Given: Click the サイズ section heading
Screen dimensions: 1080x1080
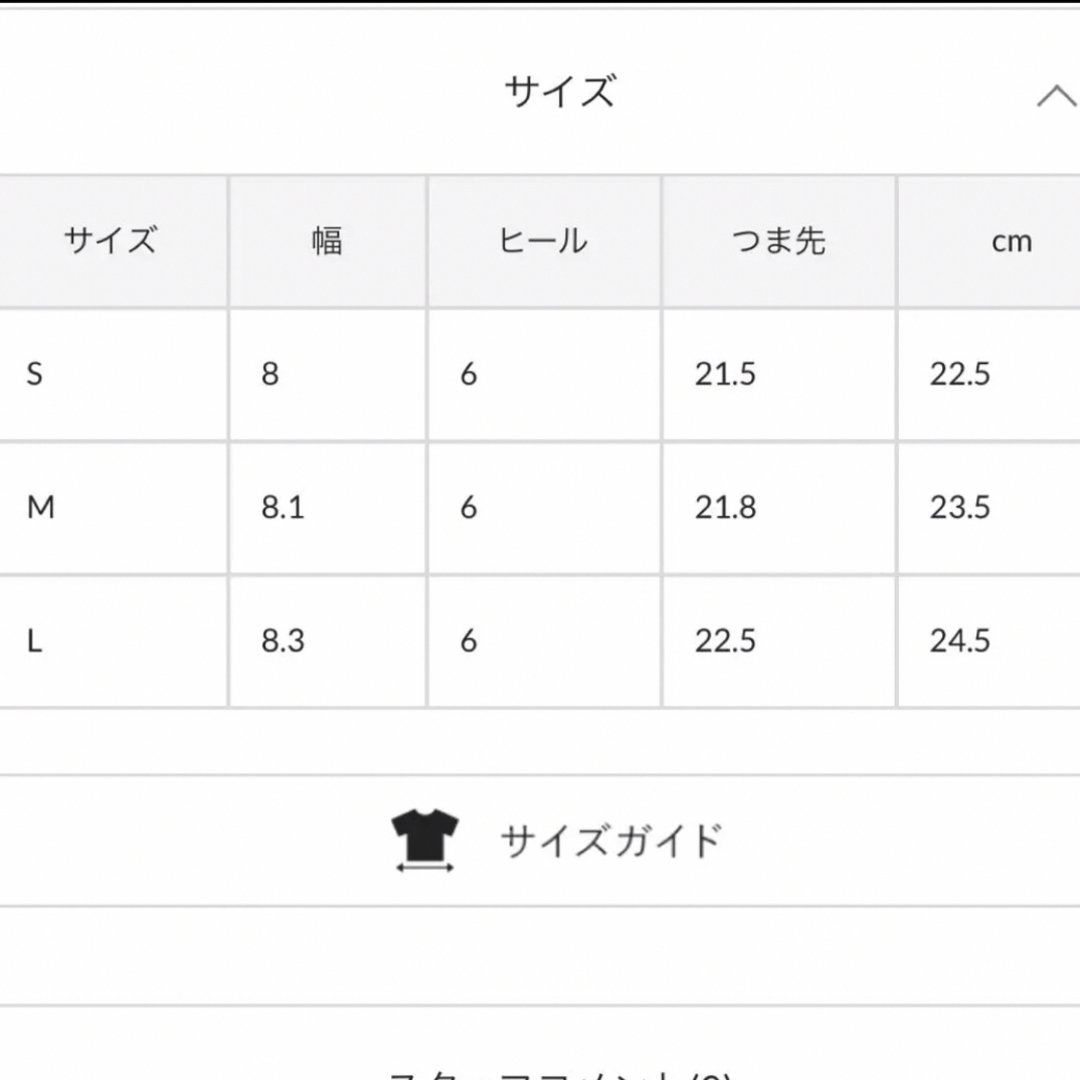Looking at the screenshot, I should pos(559,92).
